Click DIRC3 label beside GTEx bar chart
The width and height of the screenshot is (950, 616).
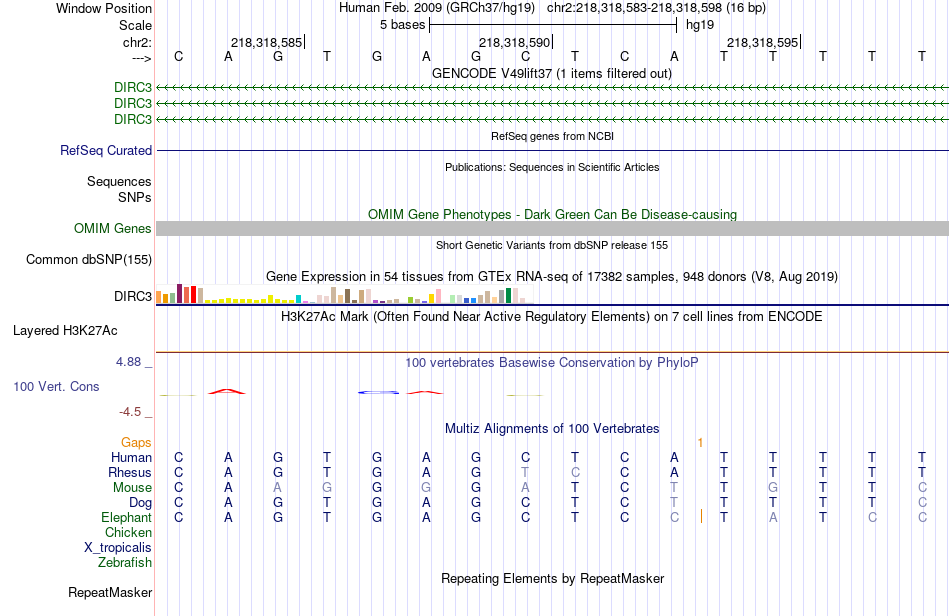point(133,296)
